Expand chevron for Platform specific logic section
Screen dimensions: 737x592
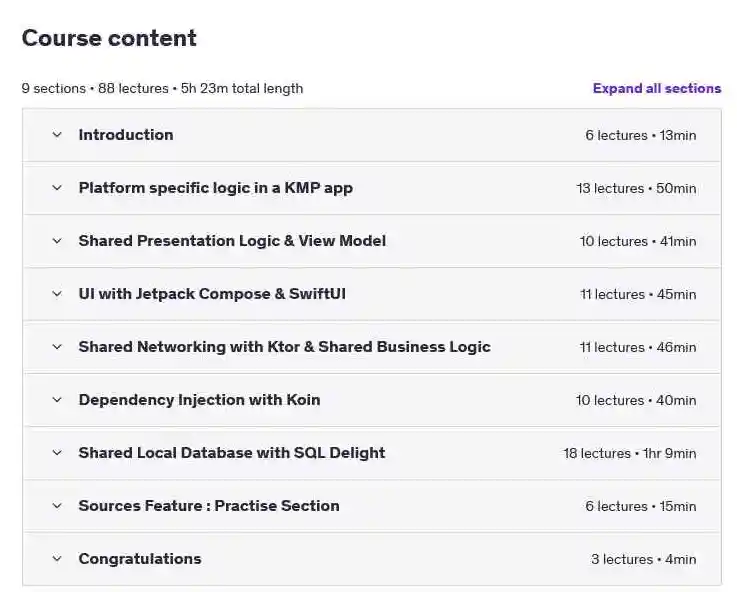point(57,188)
